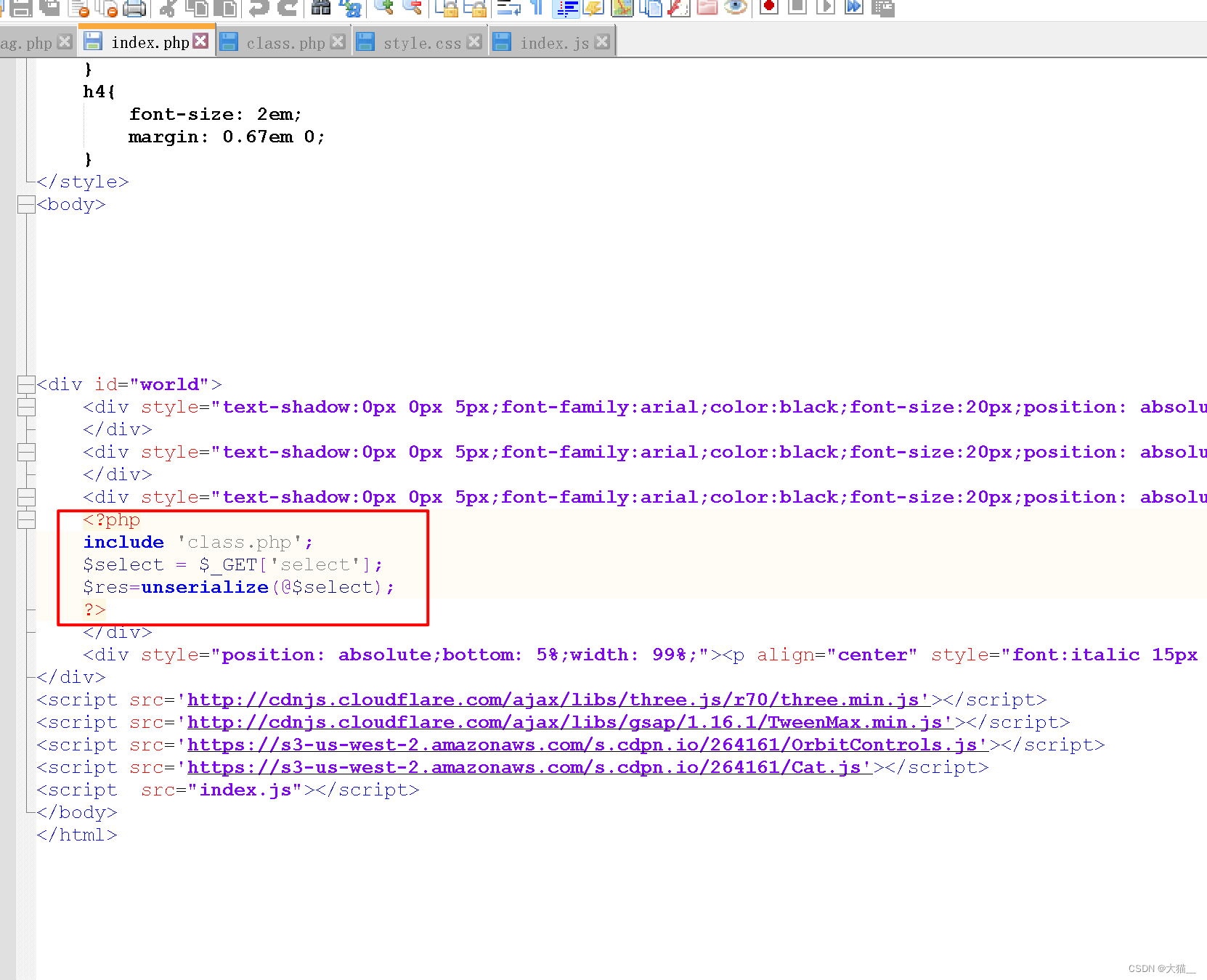Click the Print toolbar icon

point(134,8)
